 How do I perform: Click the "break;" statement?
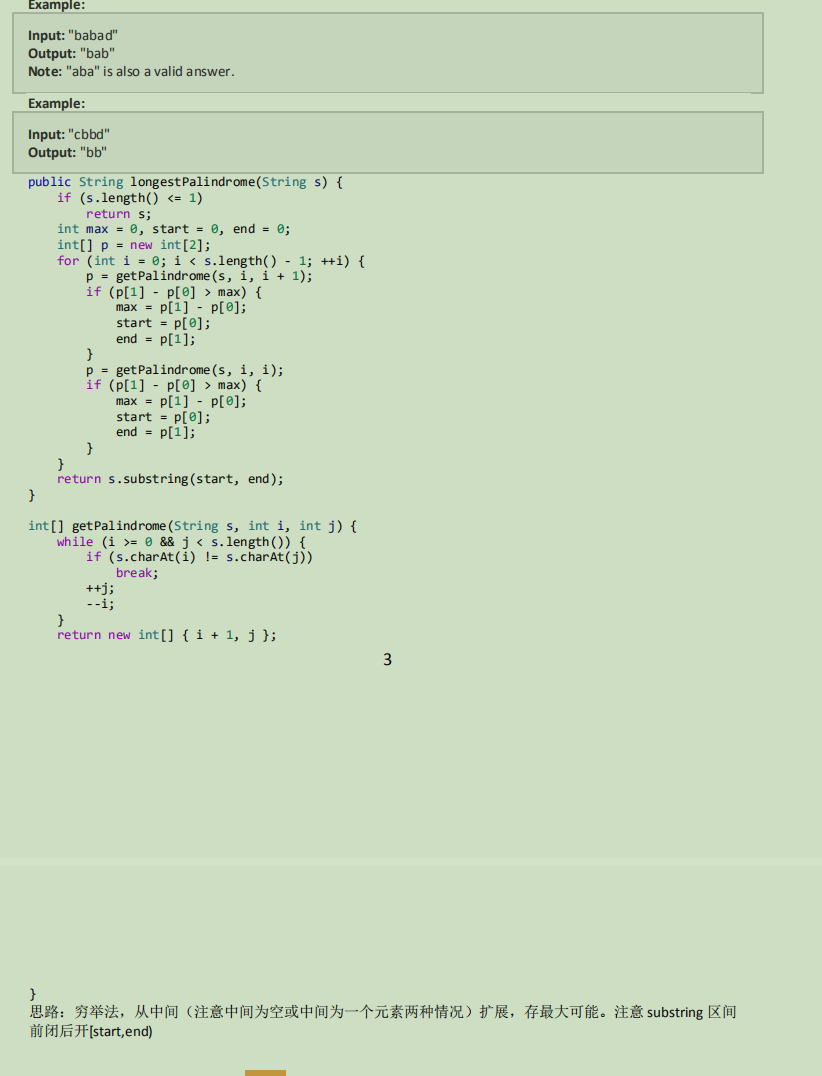[x=137, y=573]
